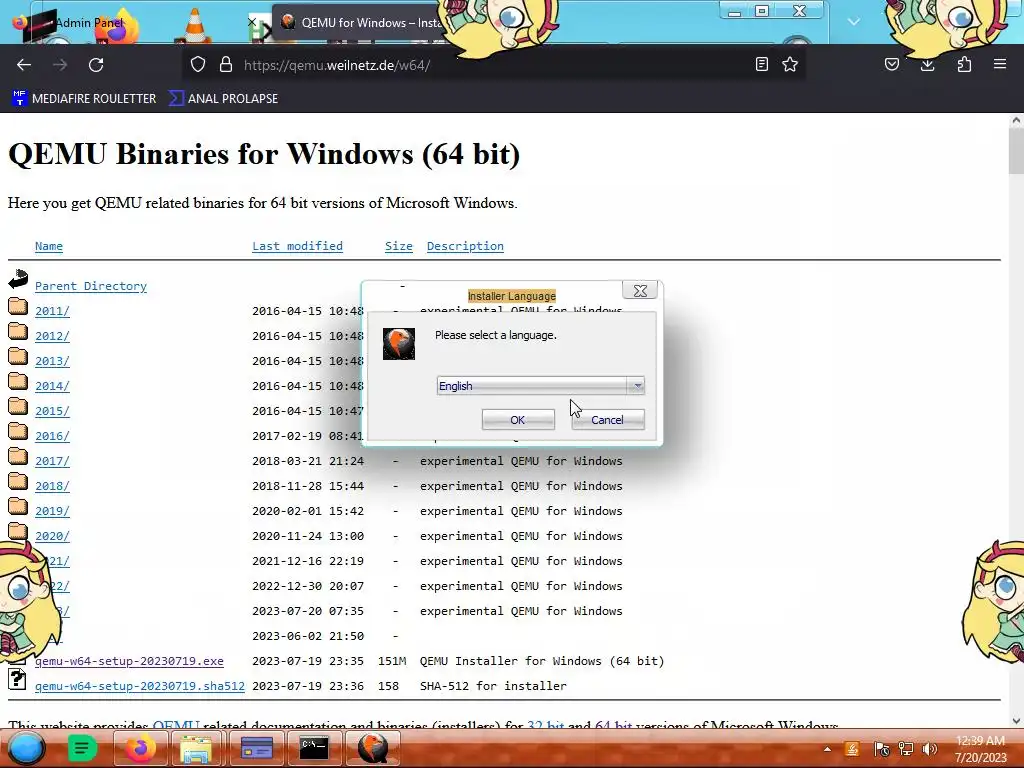Open the Action Center flag icon
This screenshot has height=768, width=1024.
point(881,749)
